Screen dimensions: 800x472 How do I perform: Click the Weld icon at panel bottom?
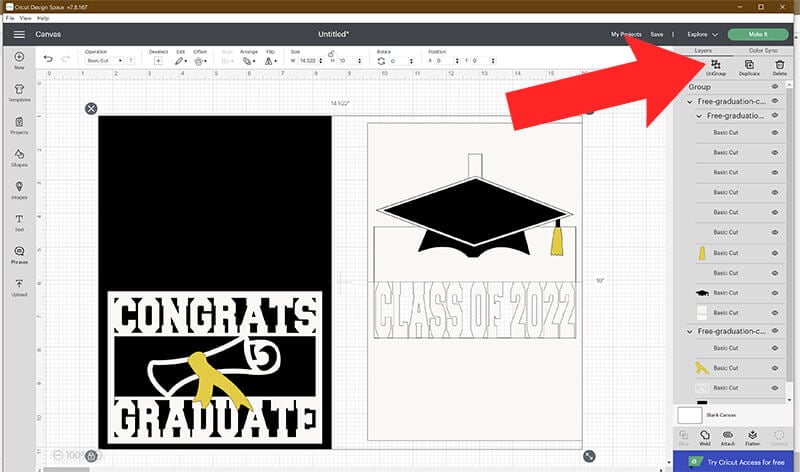(705, 438)
